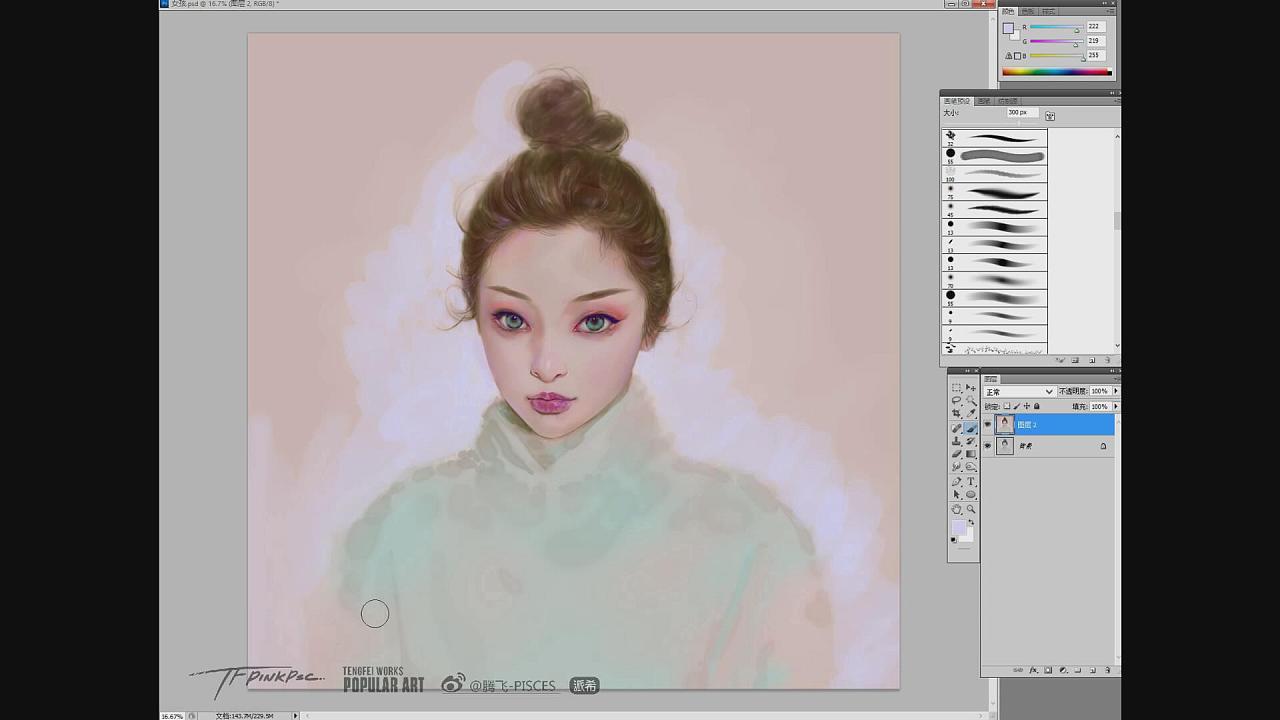Image resolution: width=1280 pixels, height=720 pixels.
Task: Reset default foreground and background colors
Action: click(x=953, y=540)
